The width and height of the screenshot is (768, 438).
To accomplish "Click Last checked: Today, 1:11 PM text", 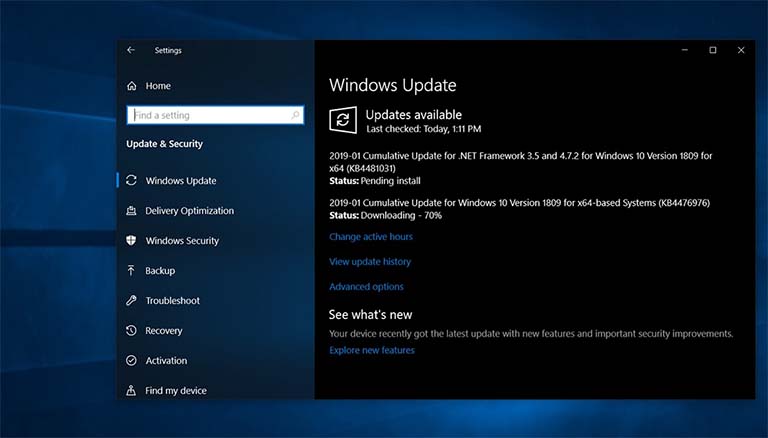I will (x=424, y=129).
